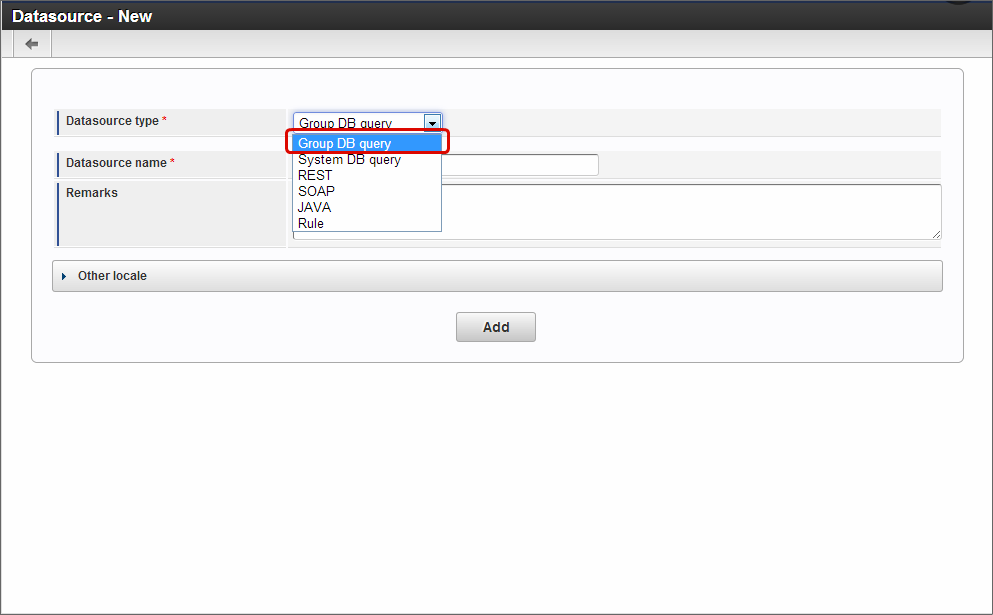Expand the Other locale section

497,276
